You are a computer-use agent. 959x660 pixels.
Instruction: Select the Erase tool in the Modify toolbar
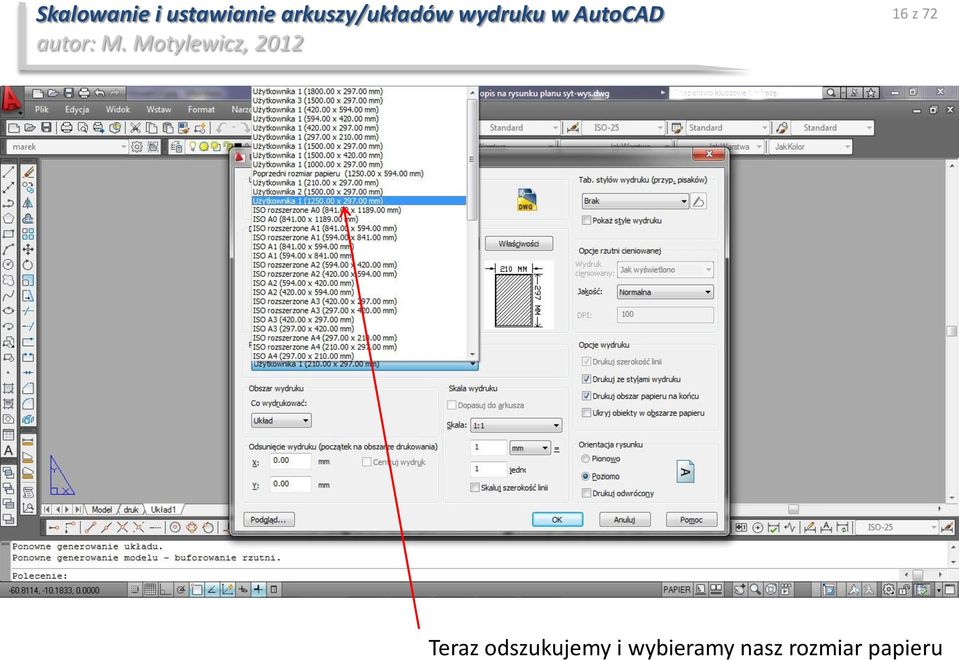[28, 172]
